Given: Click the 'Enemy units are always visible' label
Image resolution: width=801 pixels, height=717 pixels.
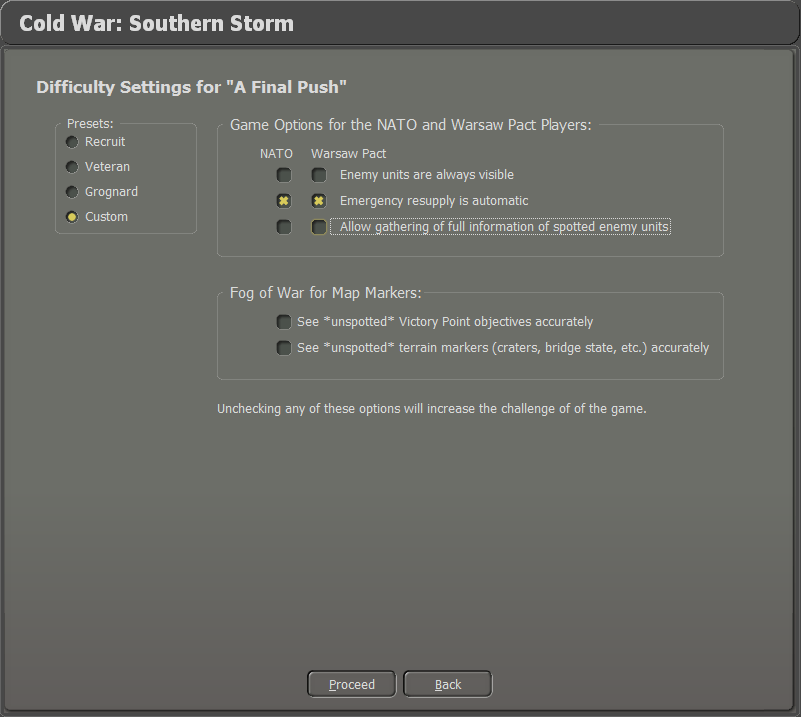Looking at the screenshot, I should tap(427, 175).
